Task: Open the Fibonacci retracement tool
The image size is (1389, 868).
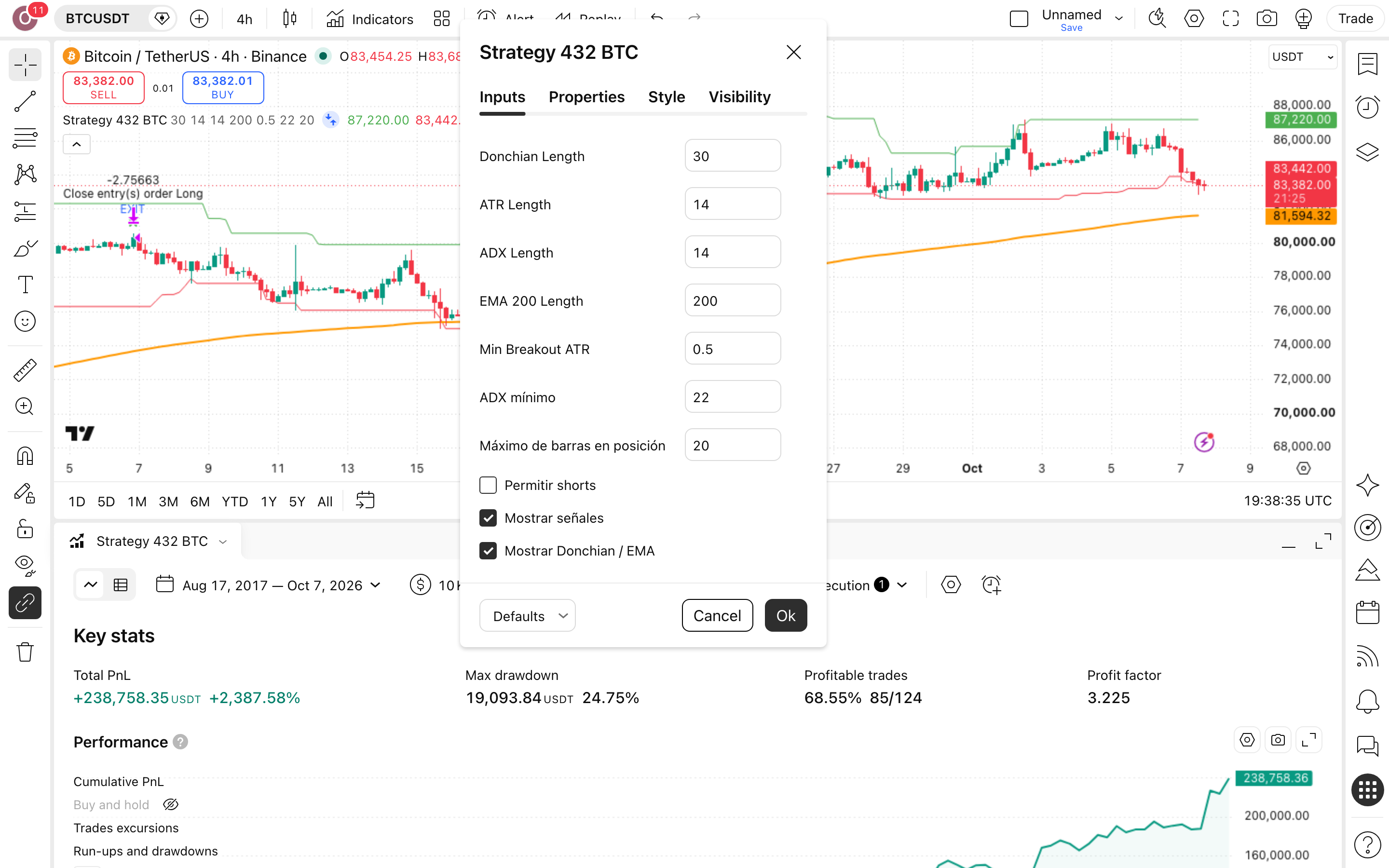Action: pyautogui.click(x=25, y=138)
